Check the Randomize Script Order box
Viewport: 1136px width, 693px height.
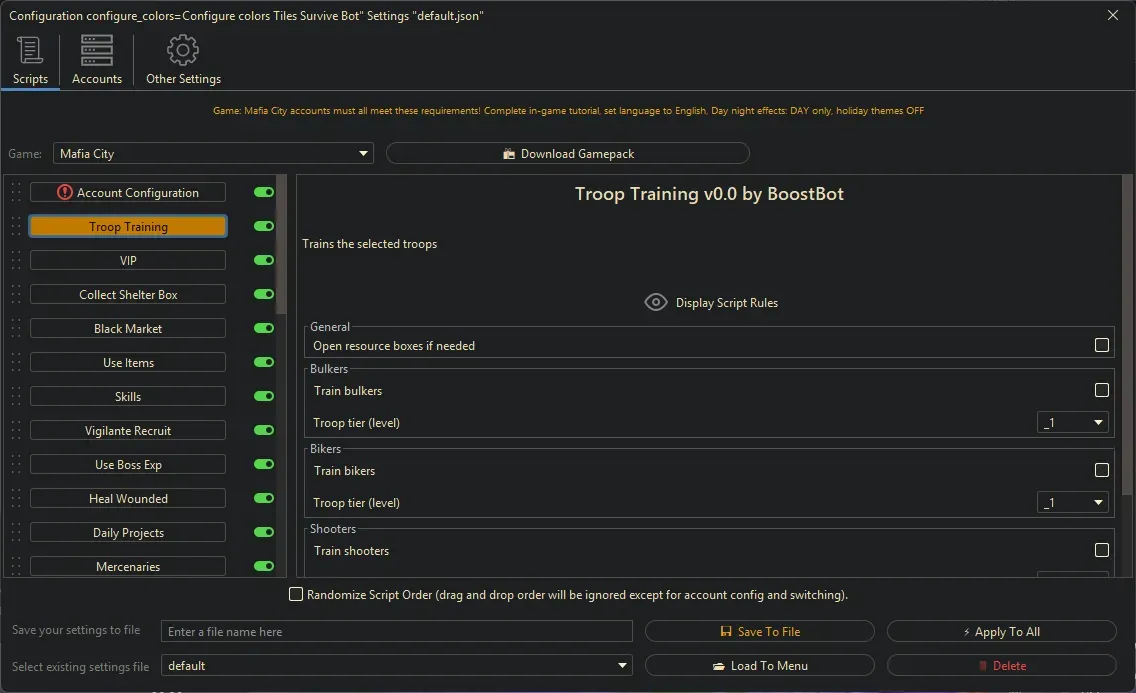point(296,594)
